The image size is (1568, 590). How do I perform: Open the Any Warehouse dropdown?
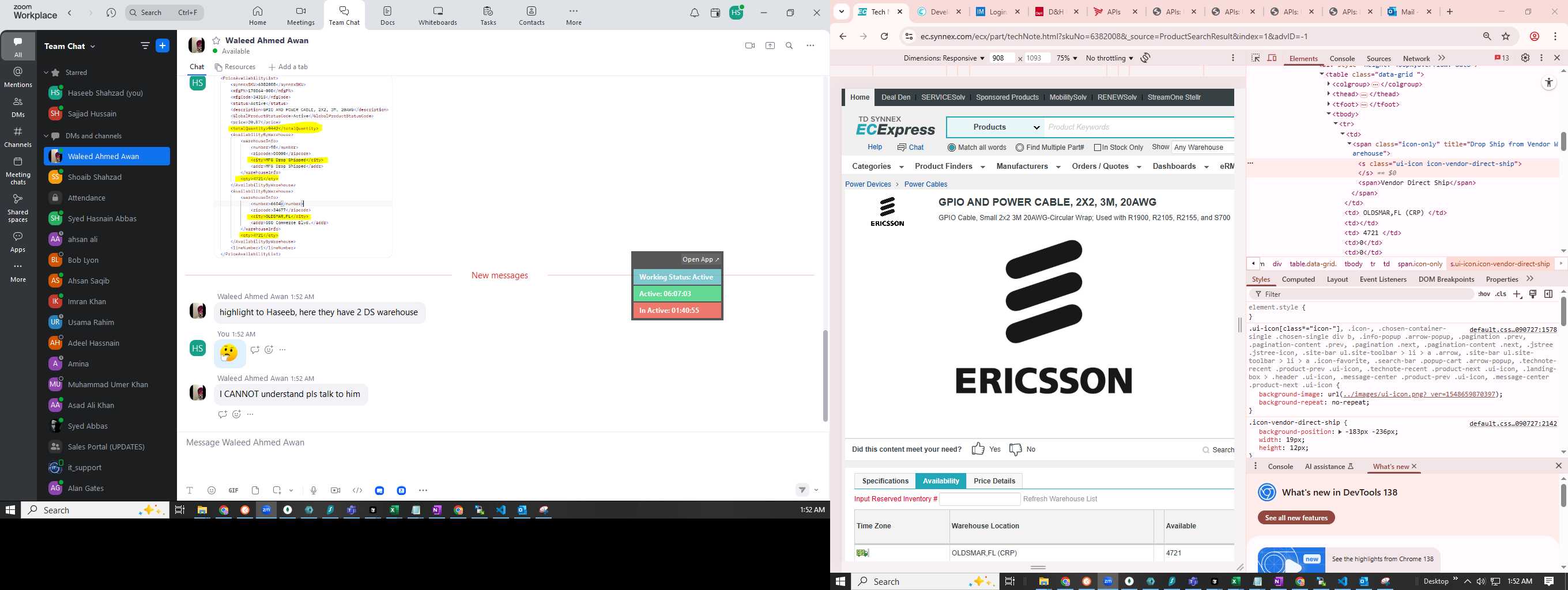[1203, 147]
